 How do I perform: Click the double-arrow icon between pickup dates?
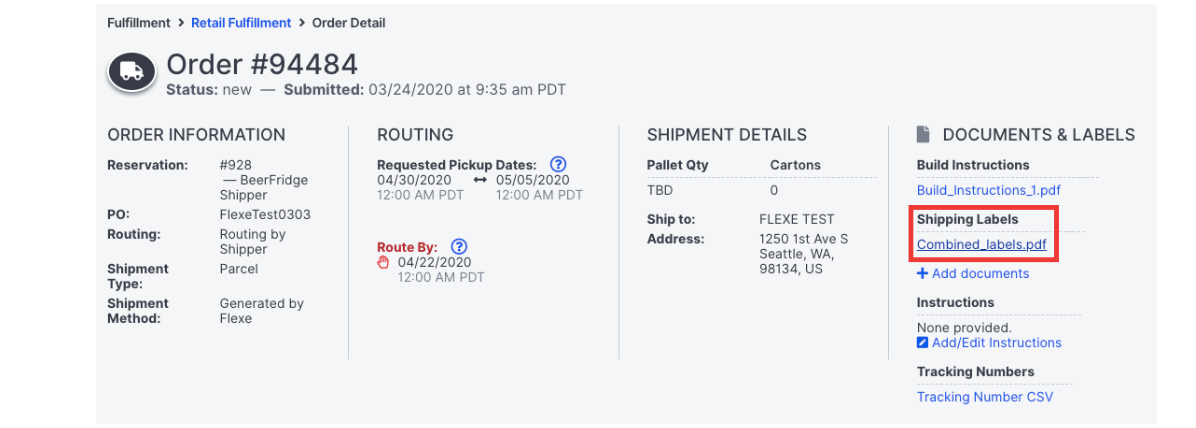(x=482, y=180)
